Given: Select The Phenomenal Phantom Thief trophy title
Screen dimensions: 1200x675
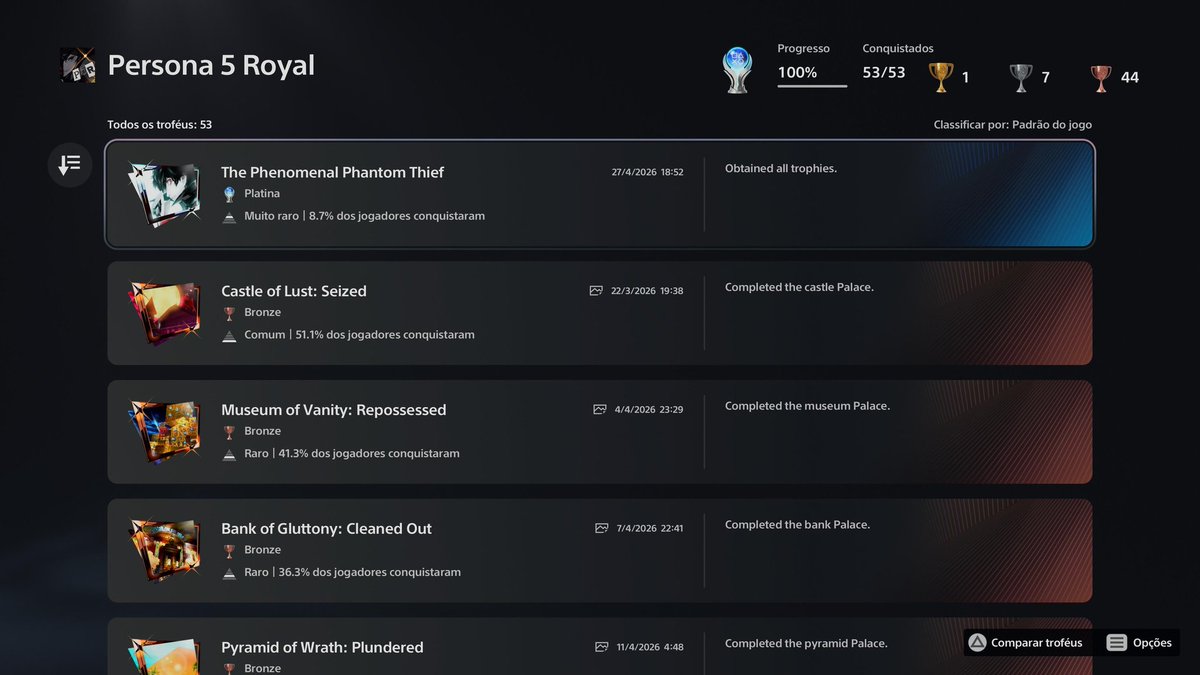Looking at the screenshot, I should [332, 172].
